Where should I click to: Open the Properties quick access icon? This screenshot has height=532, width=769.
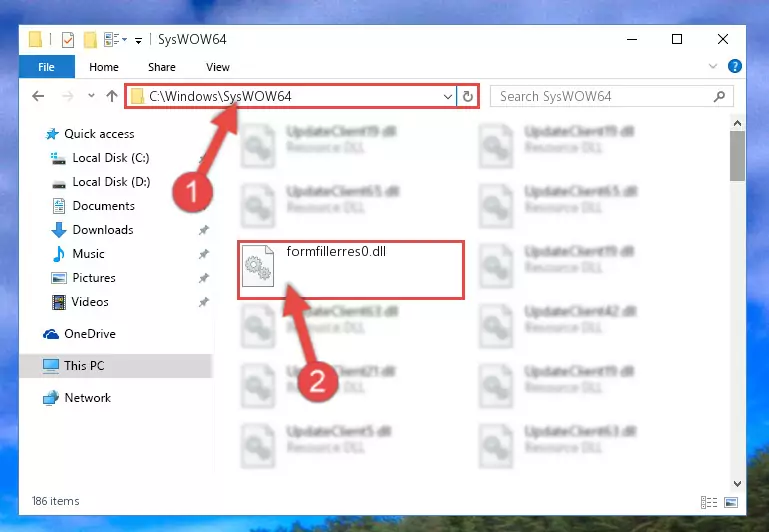click(68, 40)
